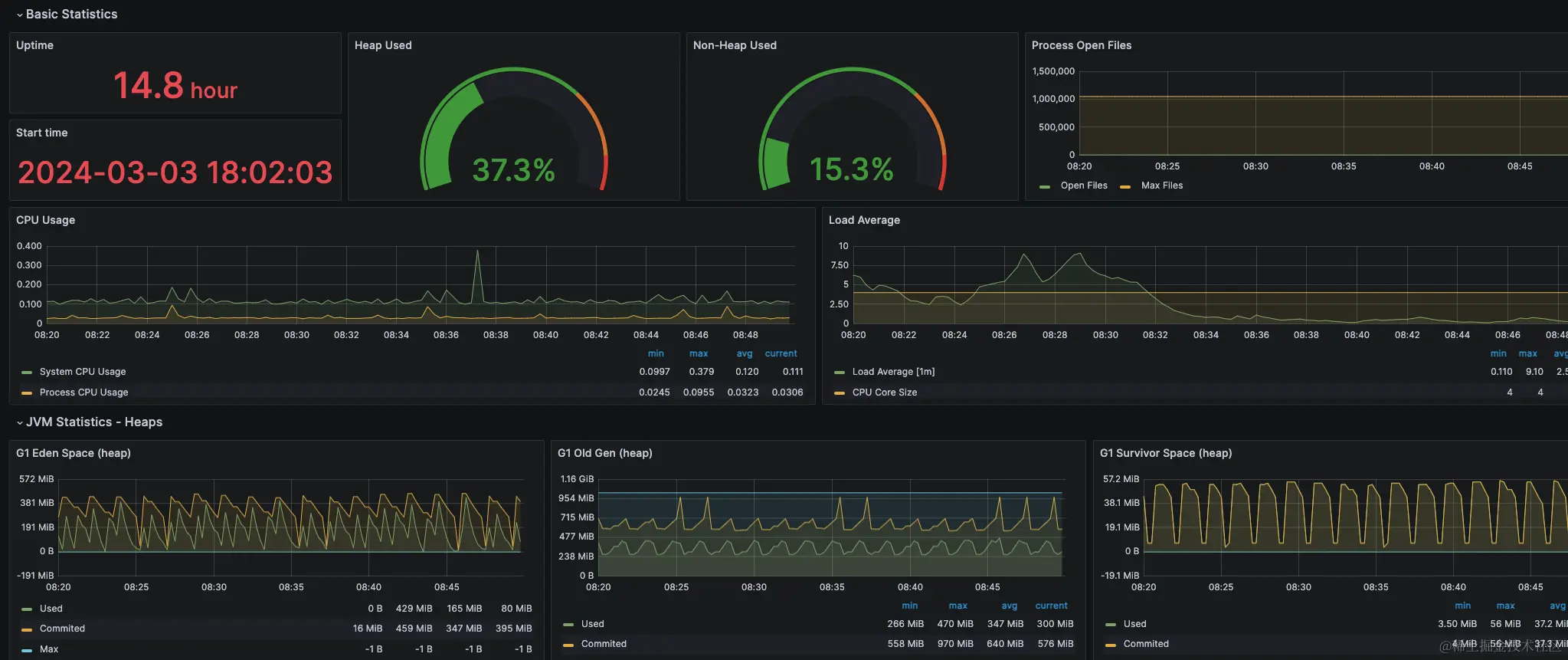
Task: Click Old Gen Used current value 300 MiB
Action: [x=1055, y=624]
